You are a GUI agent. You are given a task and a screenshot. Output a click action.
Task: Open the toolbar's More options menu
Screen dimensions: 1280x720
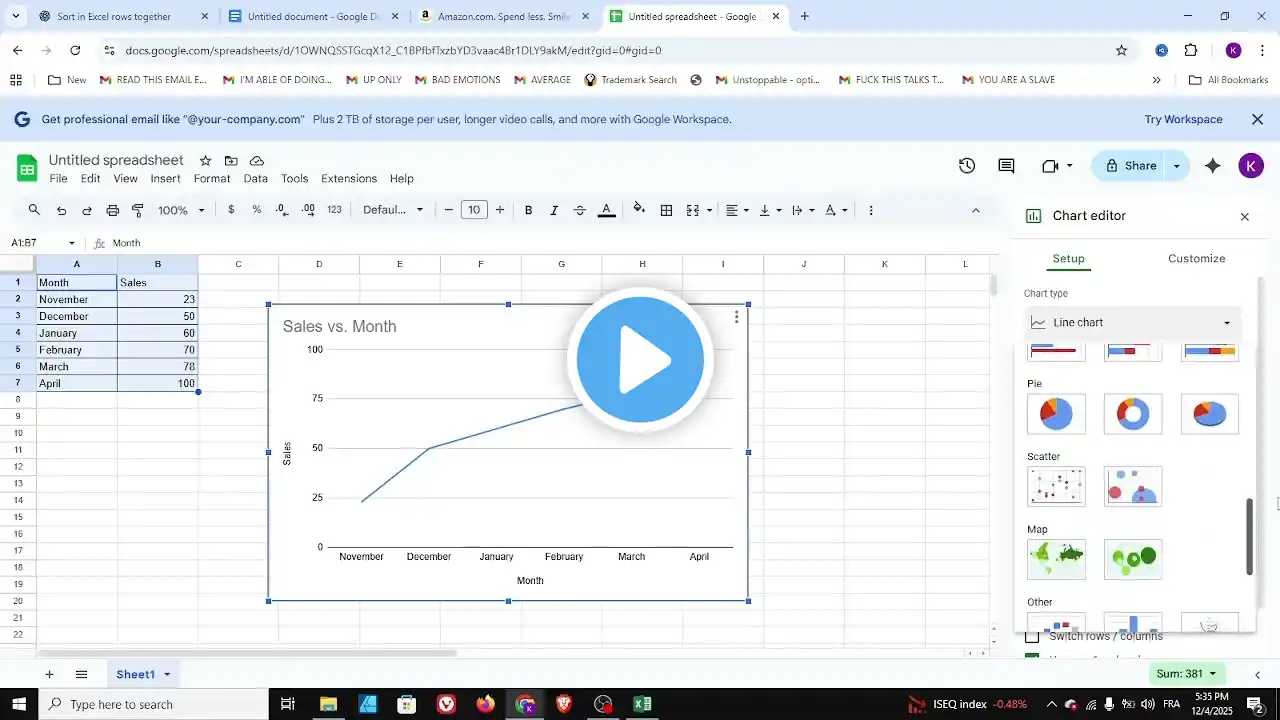[871, 210]
